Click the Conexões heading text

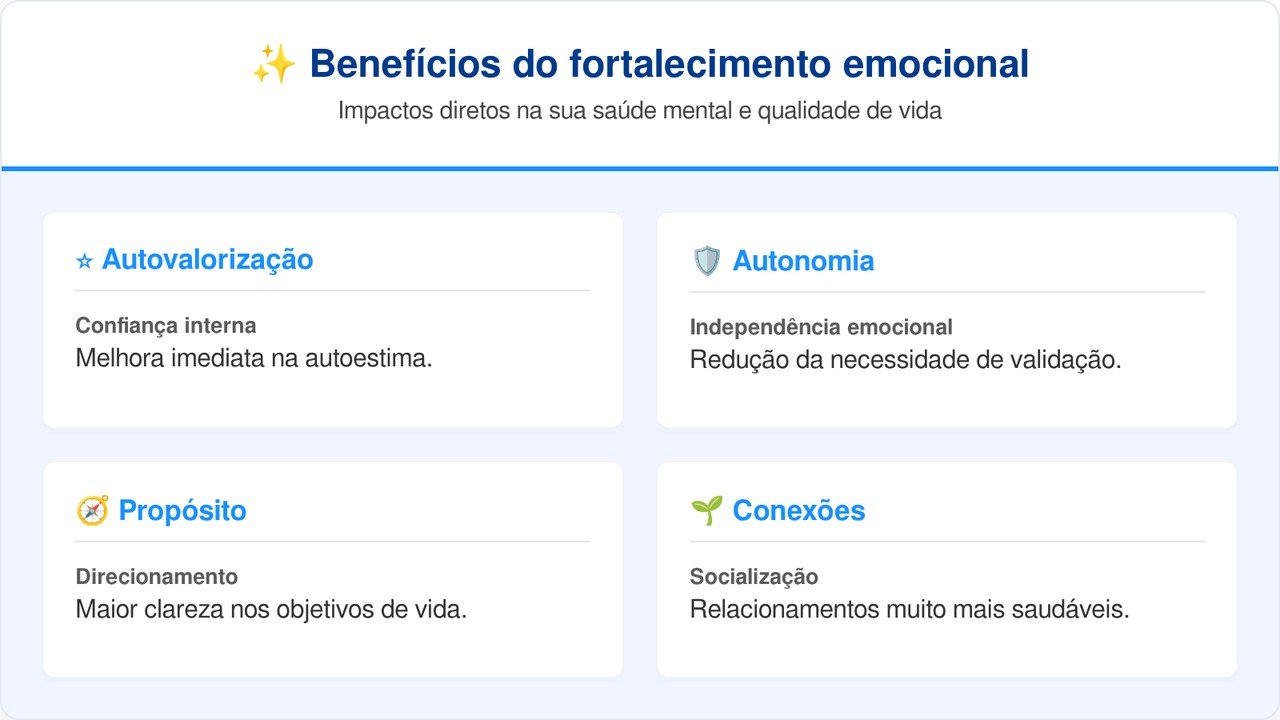click(798, 511)
